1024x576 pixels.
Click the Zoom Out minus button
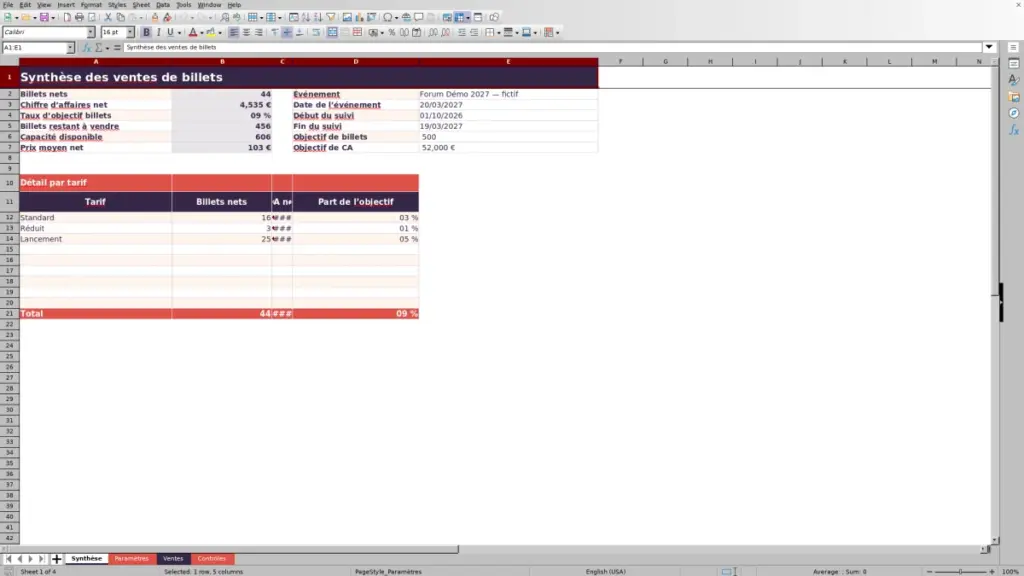[929, 572]
